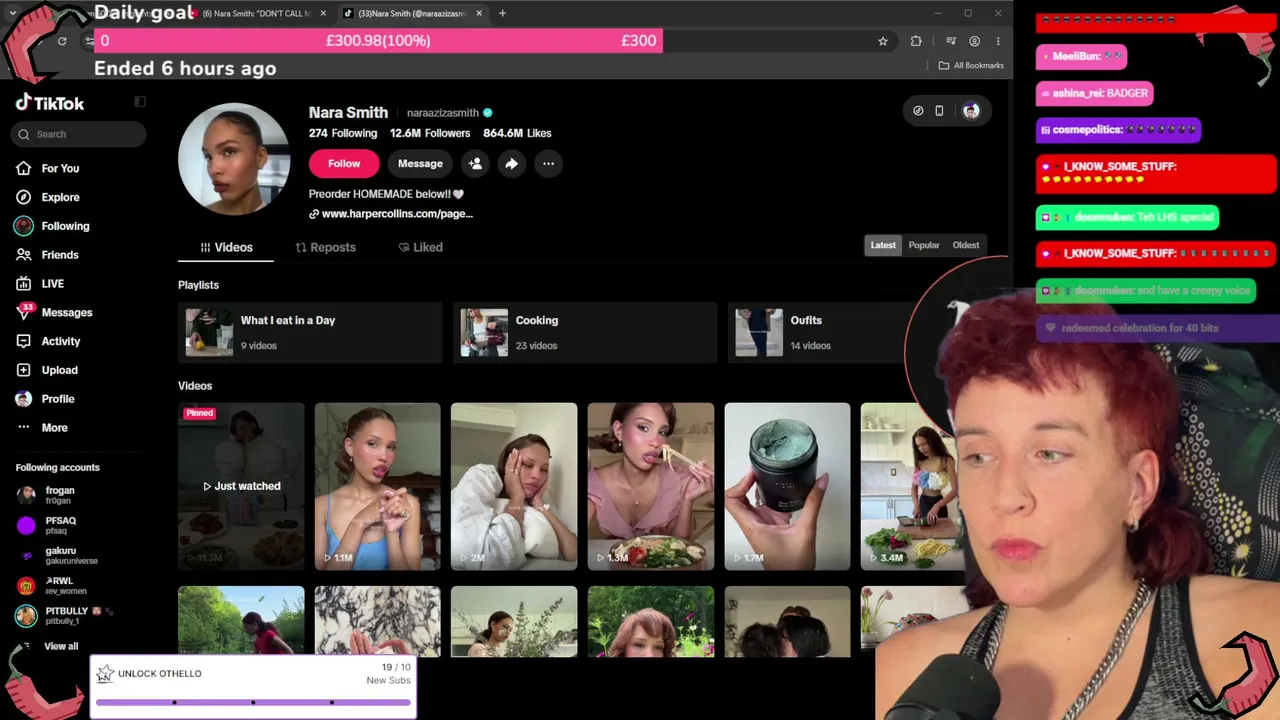Open the three-dot profile options menu
Image resolution: width=1280 pixels, height=720 pixels.
[x=548, y=164]
